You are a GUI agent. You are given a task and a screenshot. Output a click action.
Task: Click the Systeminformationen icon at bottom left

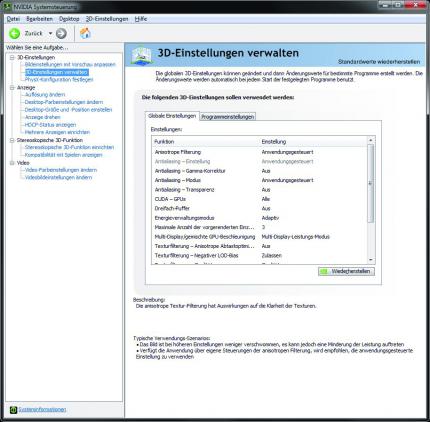[x=13, y=410]
